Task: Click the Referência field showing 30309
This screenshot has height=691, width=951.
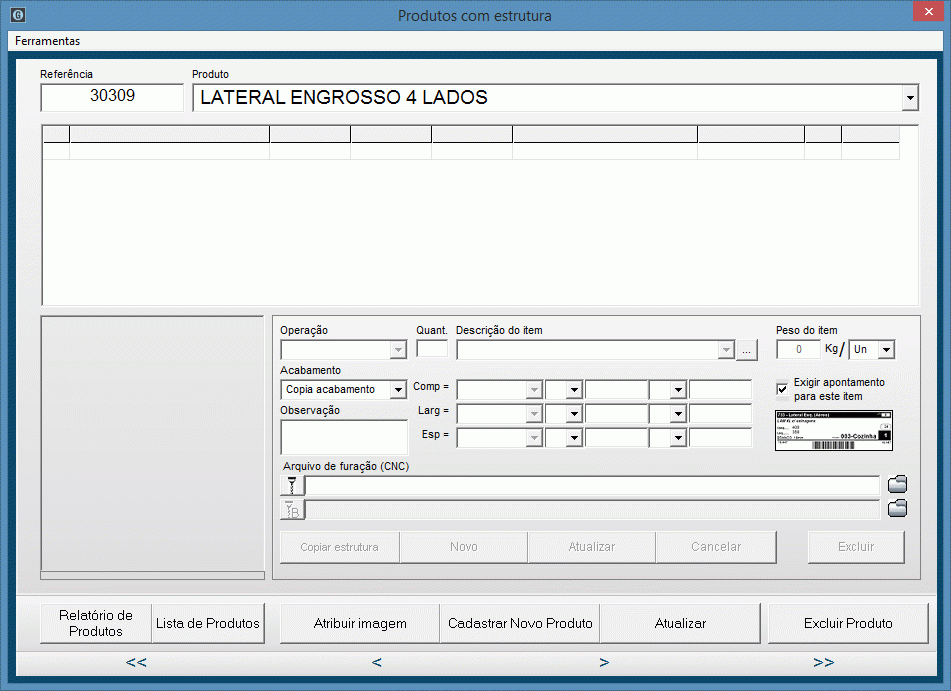Action: 112,97
